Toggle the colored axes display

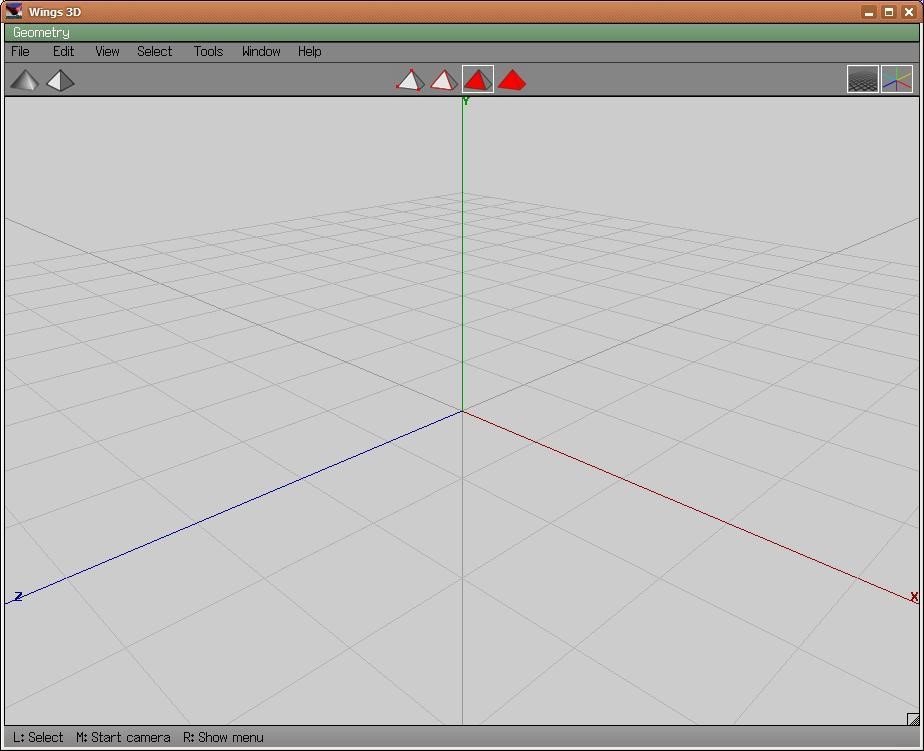pyautogui.click(x=897, y=80)
